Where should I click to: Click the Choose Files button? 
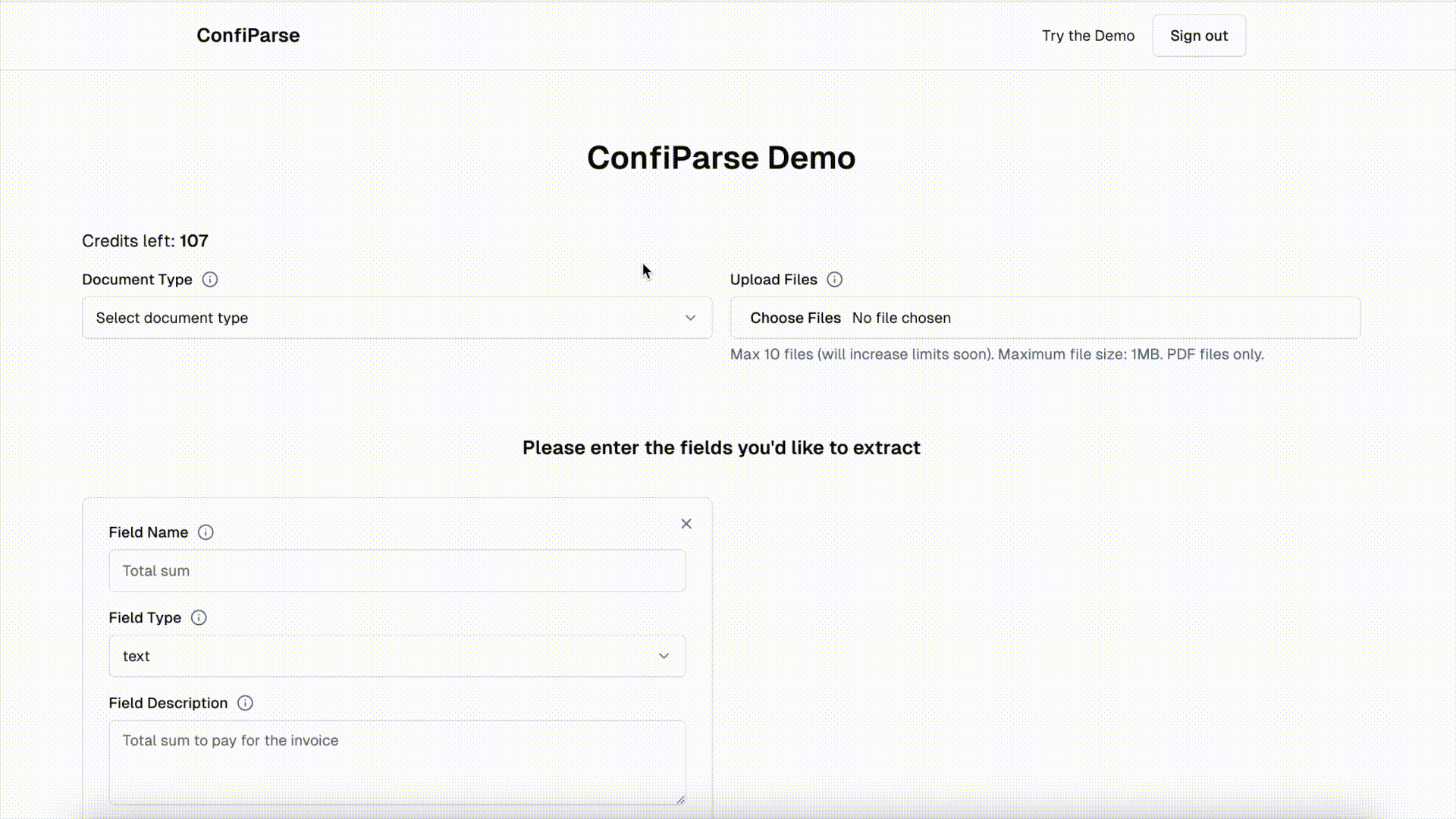click(x=795, y=318)
